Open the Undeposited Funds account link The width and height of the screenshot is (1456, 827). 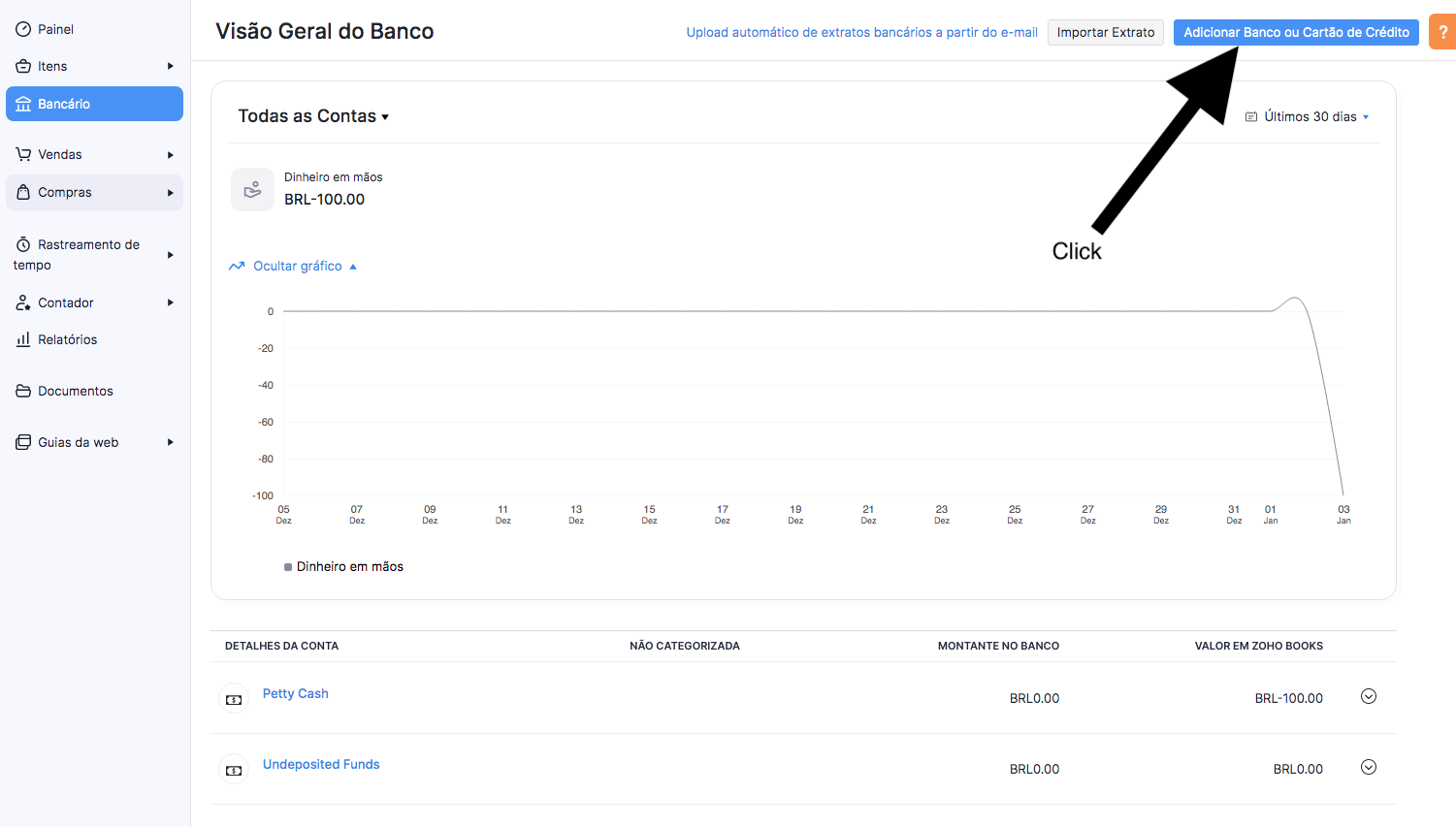(x=321, y=764)
